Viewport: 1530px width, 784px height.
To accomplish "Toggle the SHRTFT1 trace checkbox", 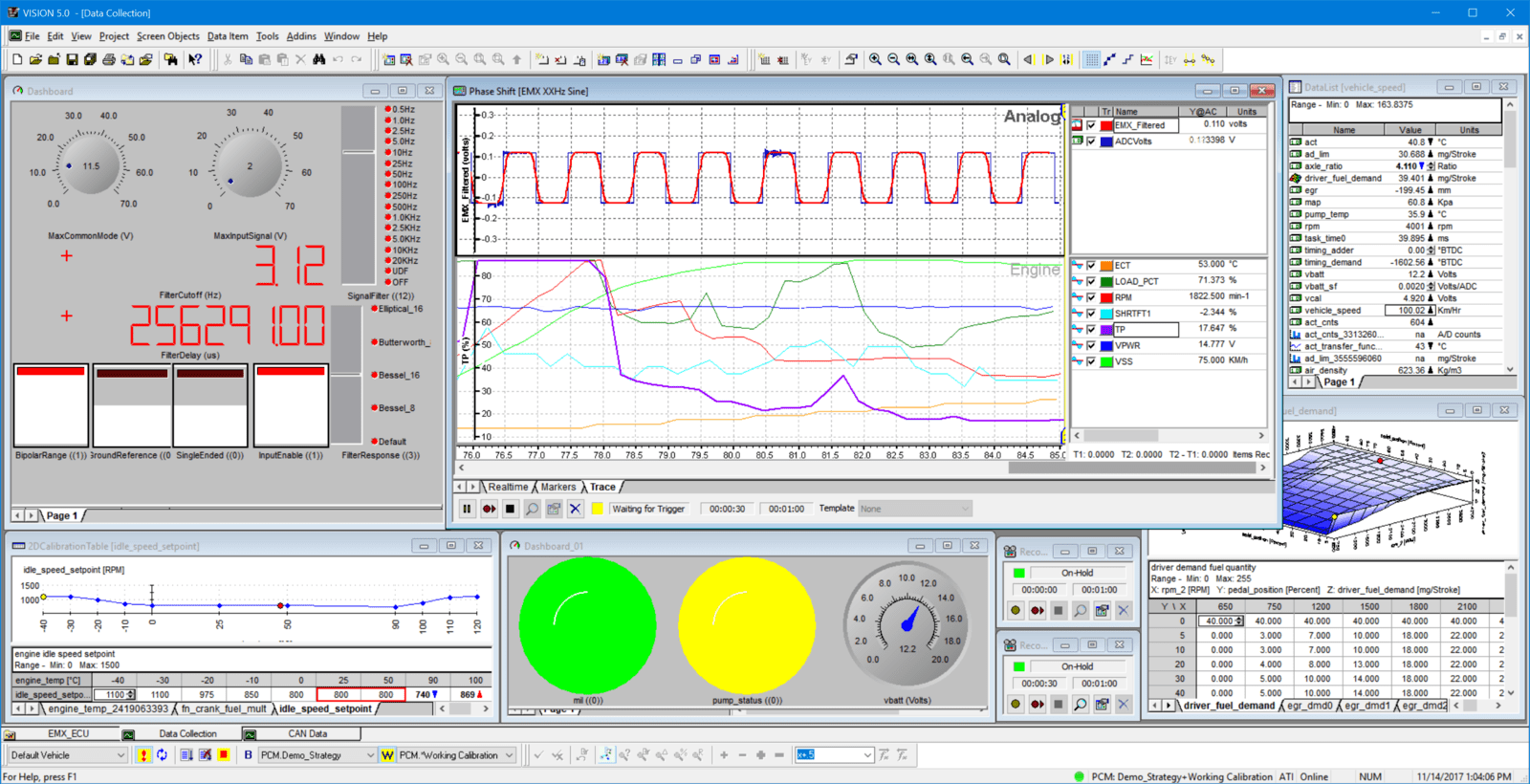I will coord(1091,314).
